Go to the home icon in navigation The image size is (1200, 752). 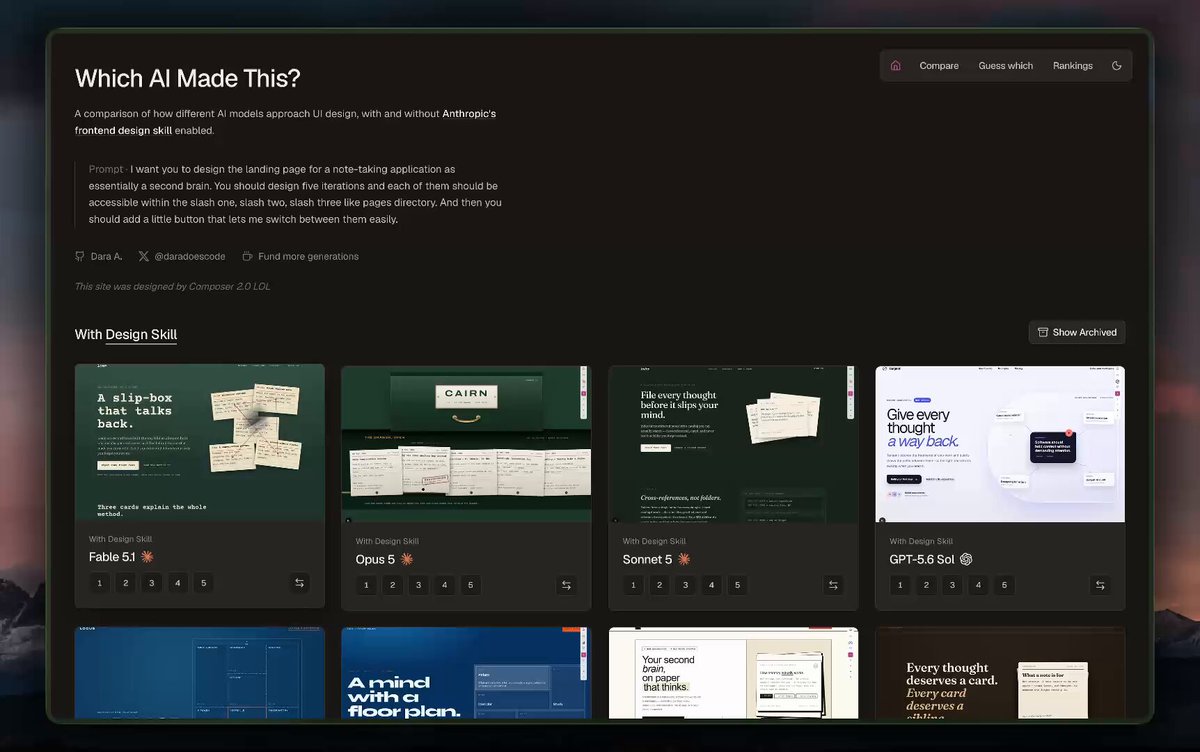895,66
